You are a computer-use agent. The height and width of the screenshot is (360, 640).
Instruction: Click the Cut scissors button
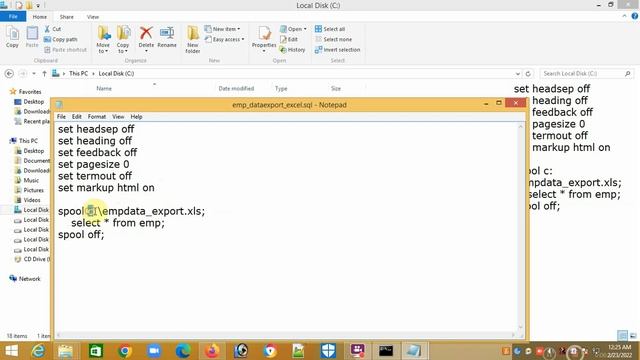(53, 29)
